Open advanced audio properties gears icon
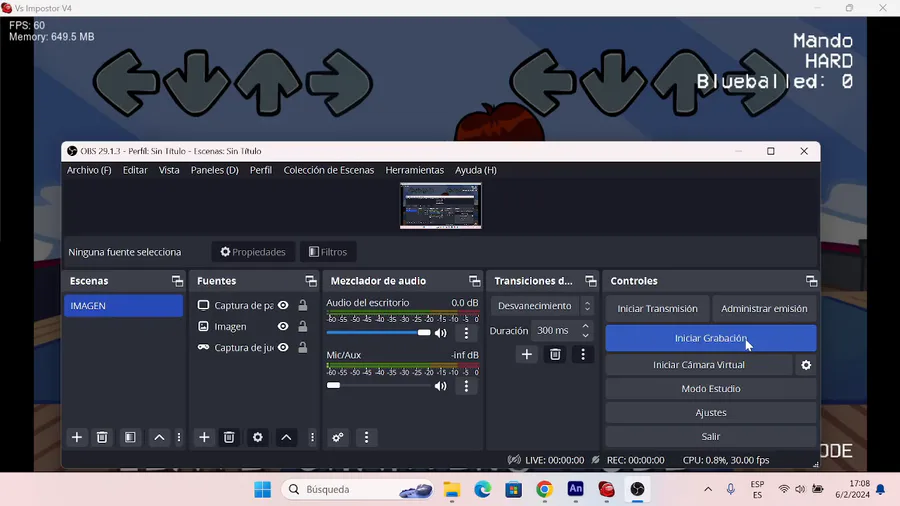 pyautogui.click(x=338, y=437)
